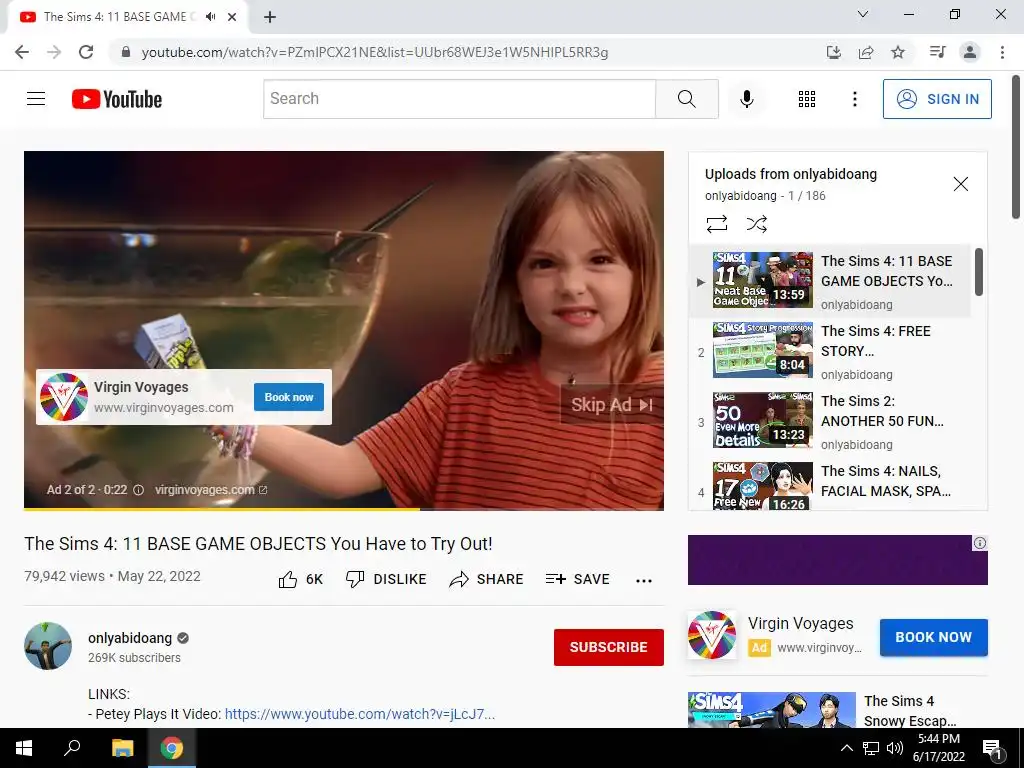Visit virginvoyages.com link in the ad bar
The width and height of the screenshot is (1024, 768).
[x=211, y=490]
